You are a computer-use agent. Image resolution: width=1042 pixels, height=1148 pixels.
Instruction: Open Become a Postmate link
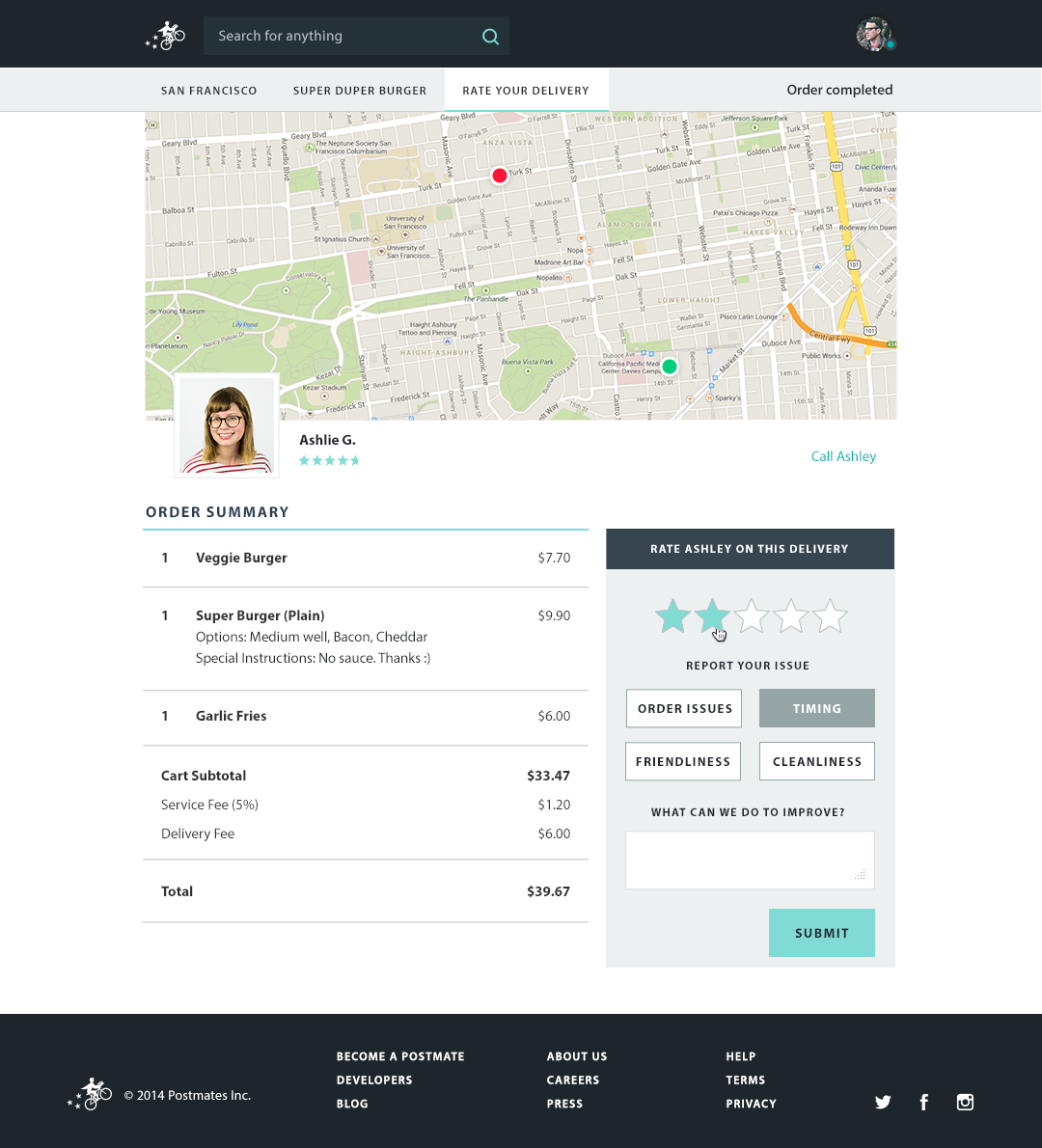click(x=400, y=1056)
